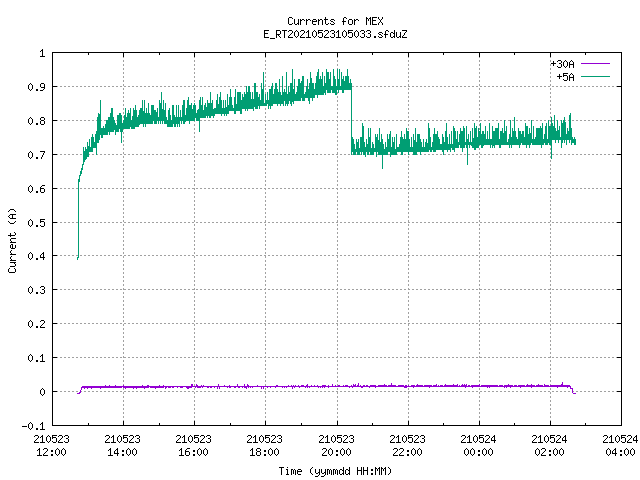Click x-axis label 210524 00:00
The image size is (640, 480).
[x=478, y=446]
